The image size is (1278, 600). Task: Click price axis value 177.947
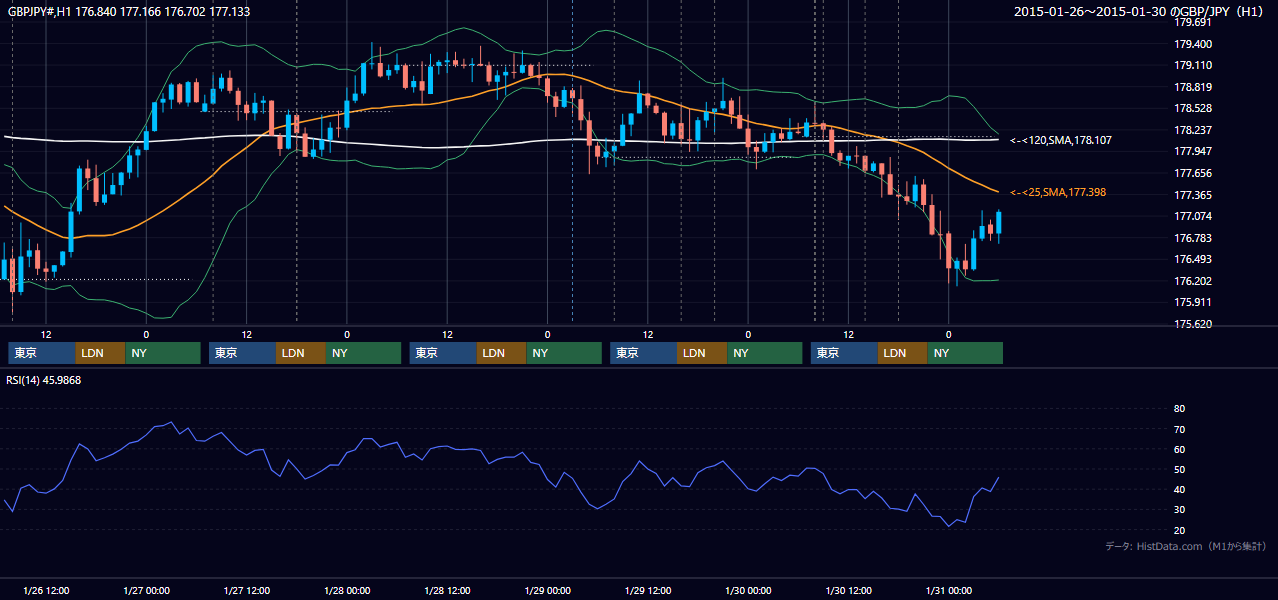pos(1193,151)
